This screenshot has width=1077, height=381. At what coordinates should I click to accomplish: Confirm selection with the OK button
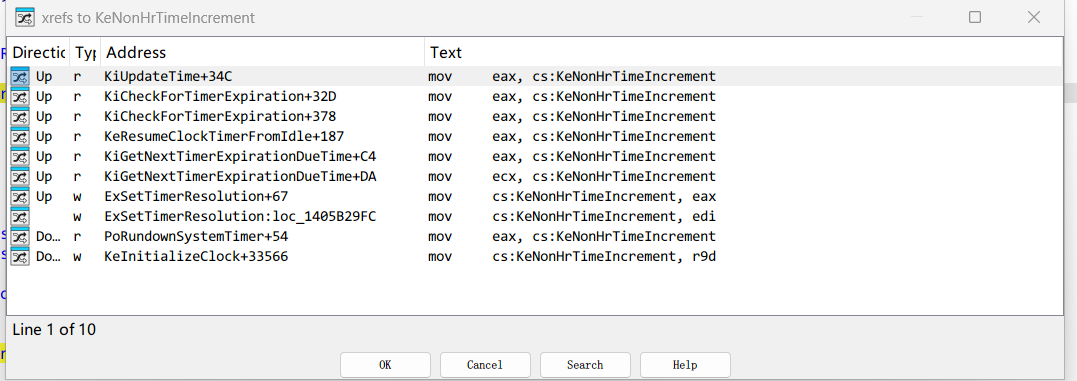click(x=385, y=365)
